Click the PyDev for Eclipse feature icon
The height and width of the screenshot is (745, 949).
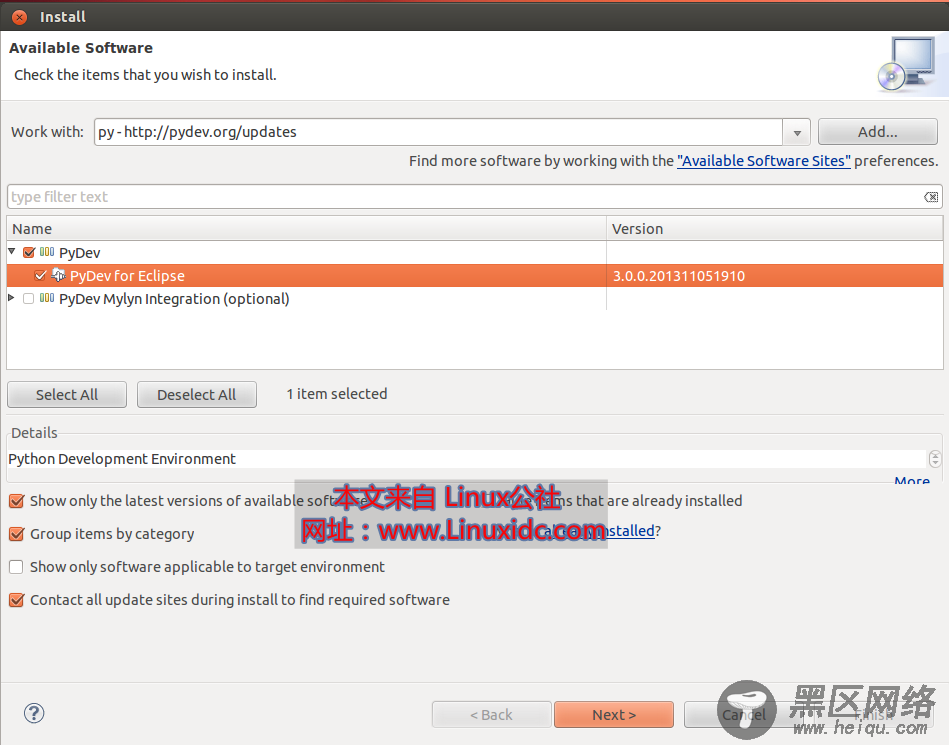(x=58, y=275)
